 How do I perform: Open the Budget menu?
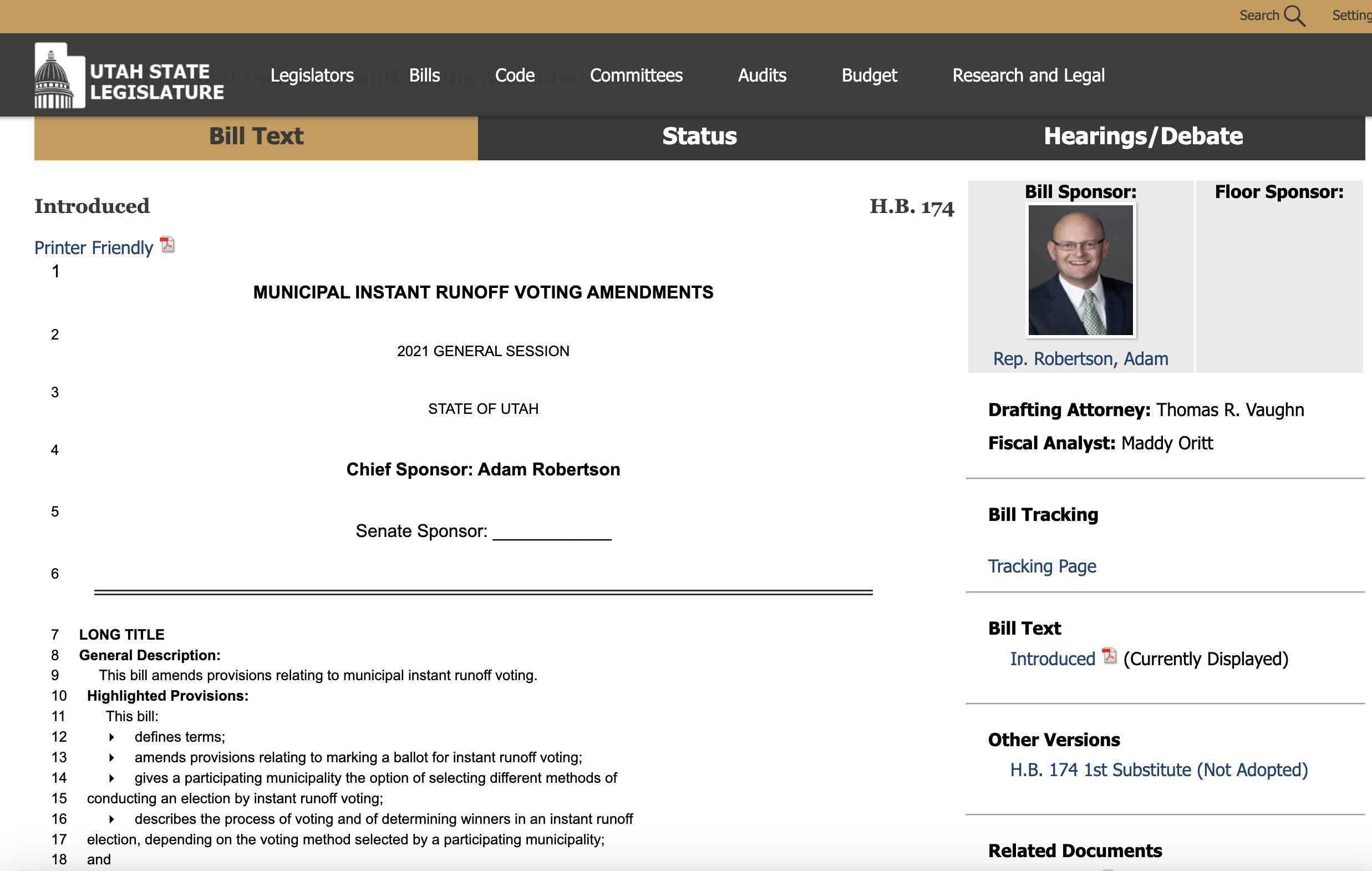(x=869, y=75)
